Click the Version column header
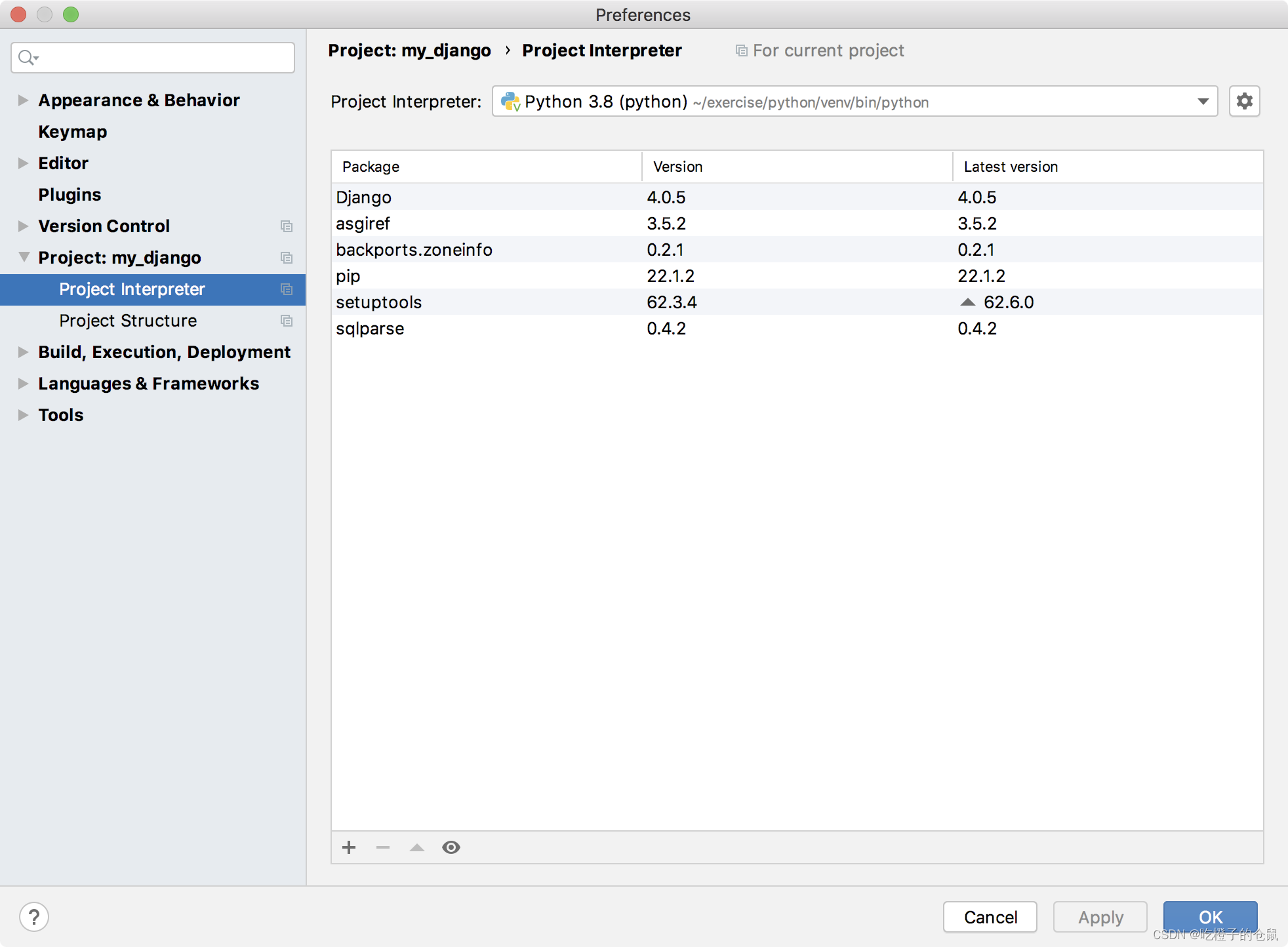The image size is (1288, 947). click(797, 167)
